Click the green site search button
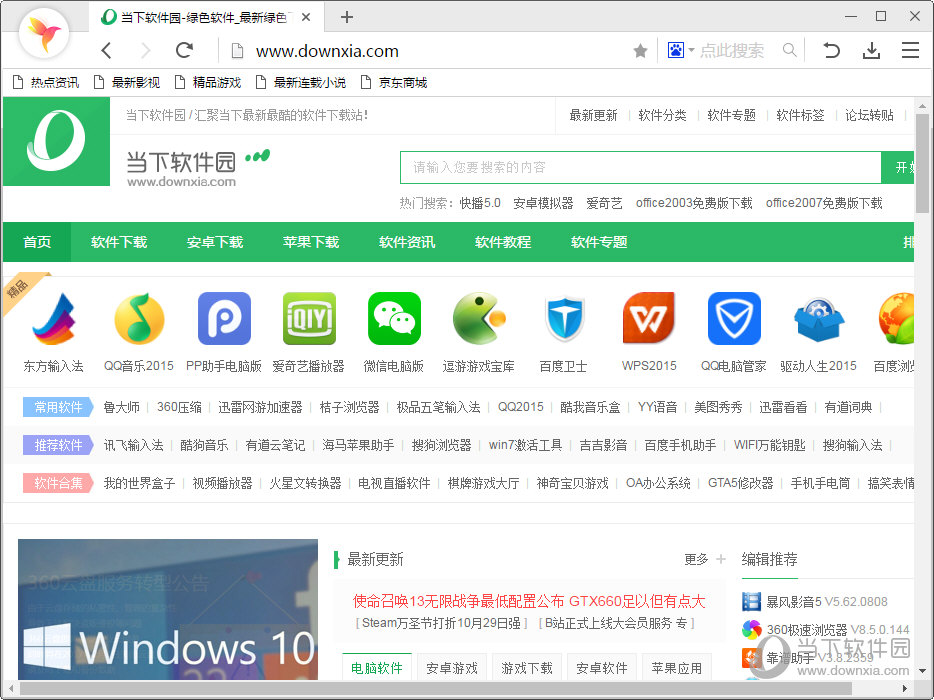Image resolution: width=934 pixels, height=700 pixels. [898, 167]
